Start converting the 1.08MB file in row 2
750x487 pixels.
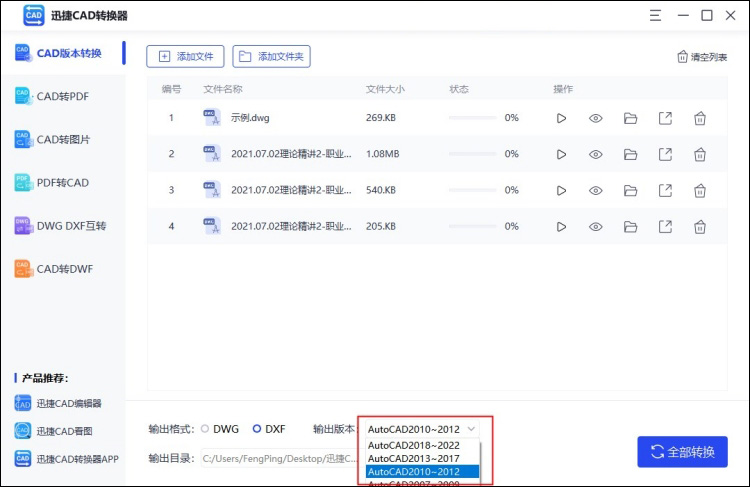pos(561,155)
